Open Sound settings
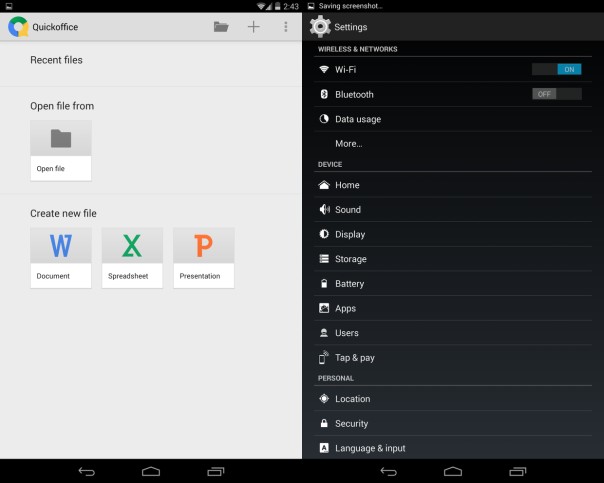 pos(347,210)
